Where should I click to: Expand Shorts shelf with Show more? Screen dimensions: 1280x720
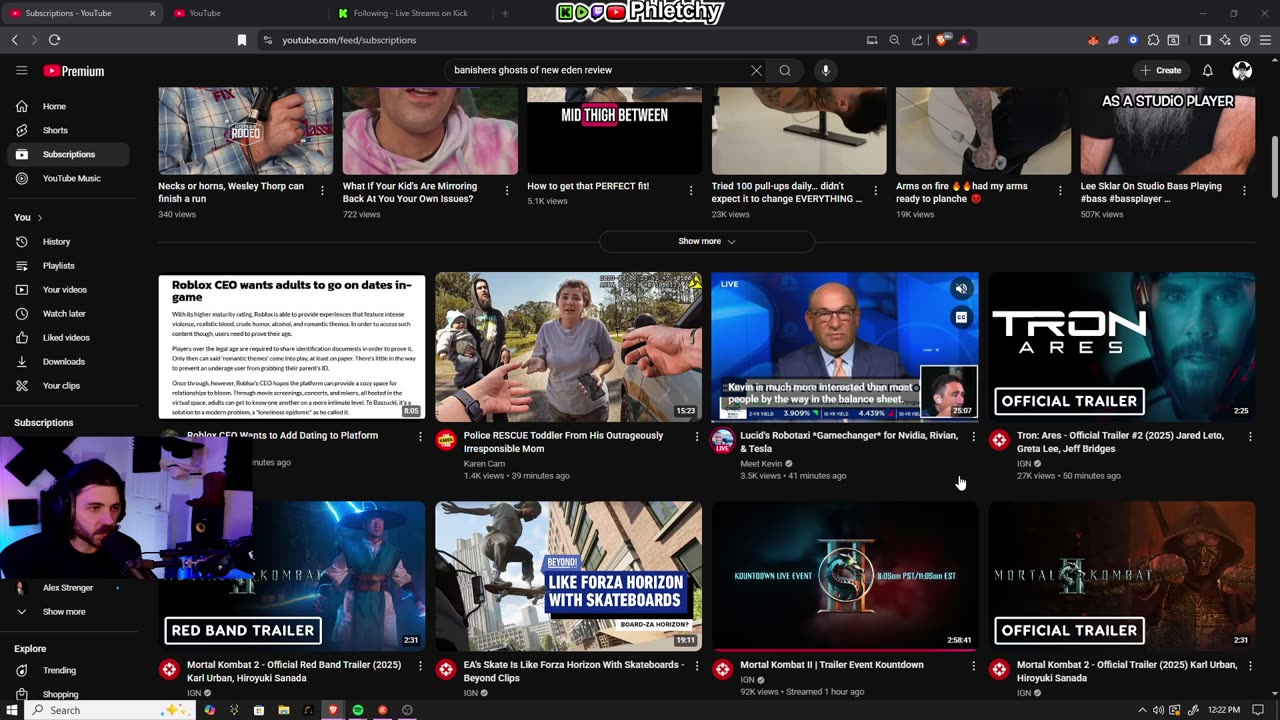706,241
